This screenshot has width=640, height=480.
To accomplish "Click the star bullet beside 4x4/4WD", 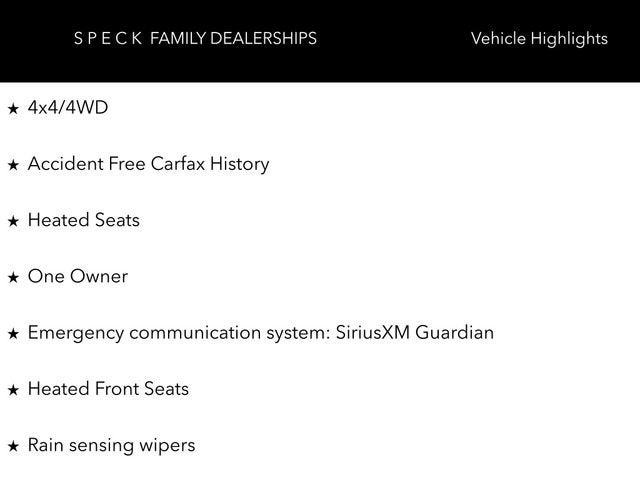I will pos(13,108).
